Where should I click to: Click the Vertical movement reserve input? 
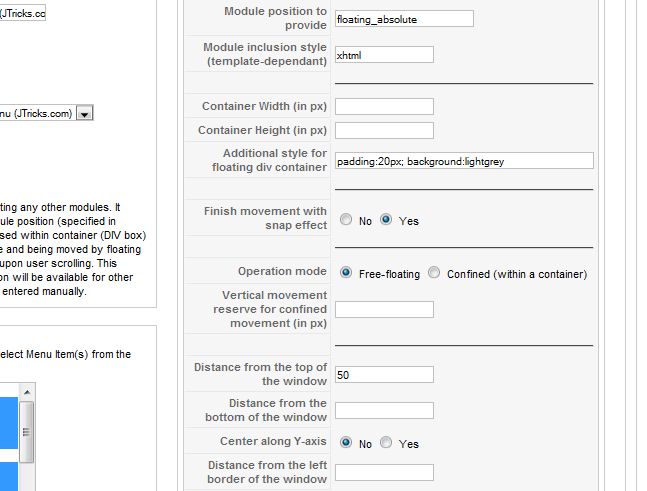(x=384, y=309)
